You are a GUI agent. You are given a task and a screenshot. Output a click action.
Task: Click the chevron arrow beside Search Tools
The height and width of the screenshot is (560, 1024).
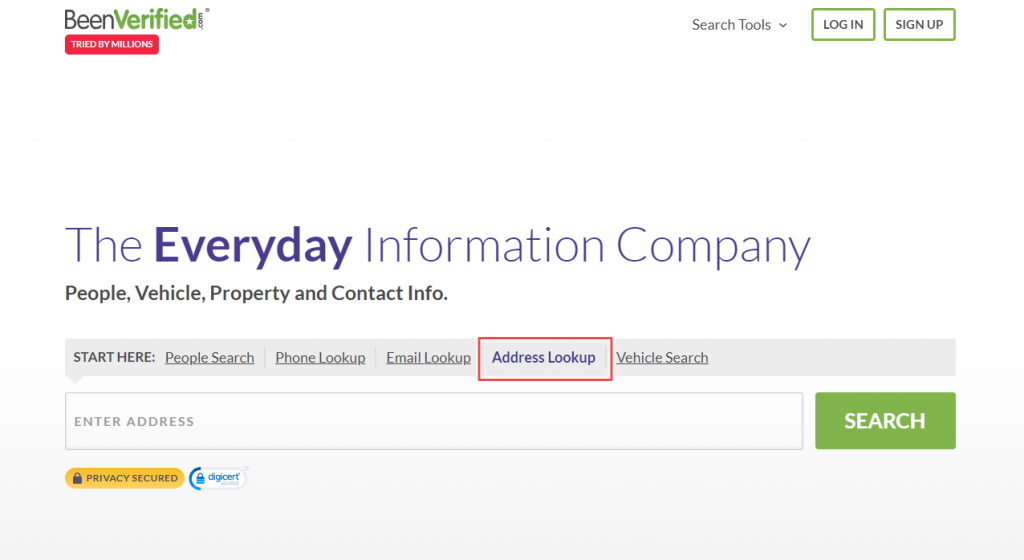coord(783,25)
